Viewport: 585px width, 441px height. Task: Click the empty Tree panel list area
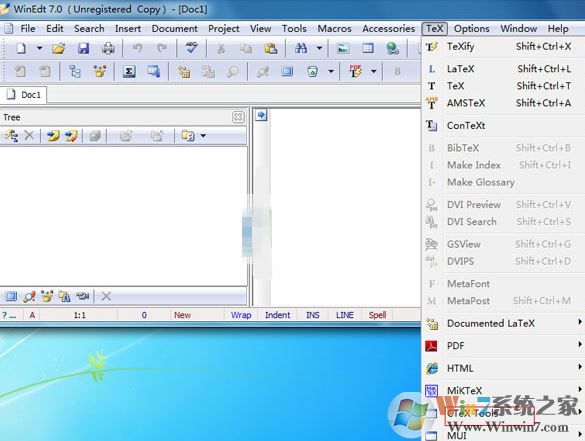click(123, 216)
